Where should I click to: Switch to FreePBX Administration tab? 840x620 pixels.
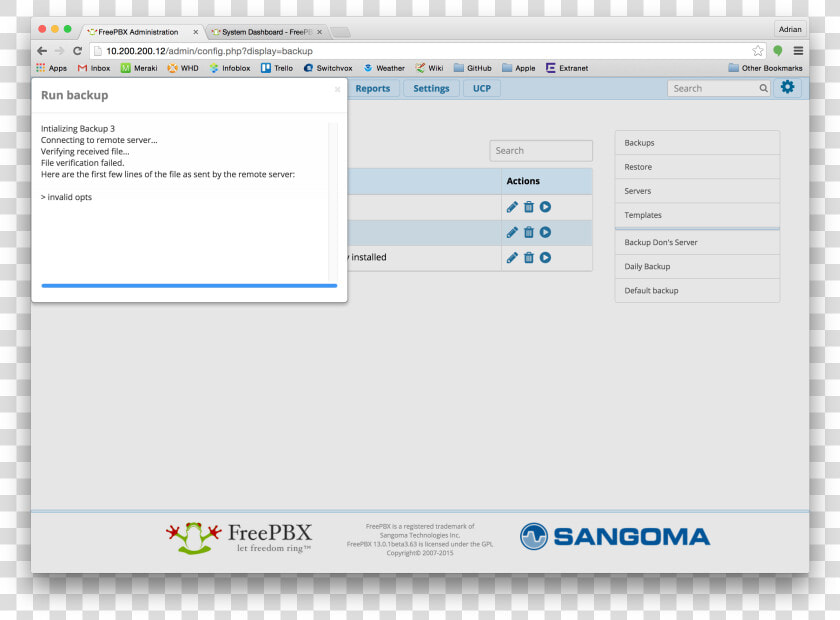click(x=138, y=32)
